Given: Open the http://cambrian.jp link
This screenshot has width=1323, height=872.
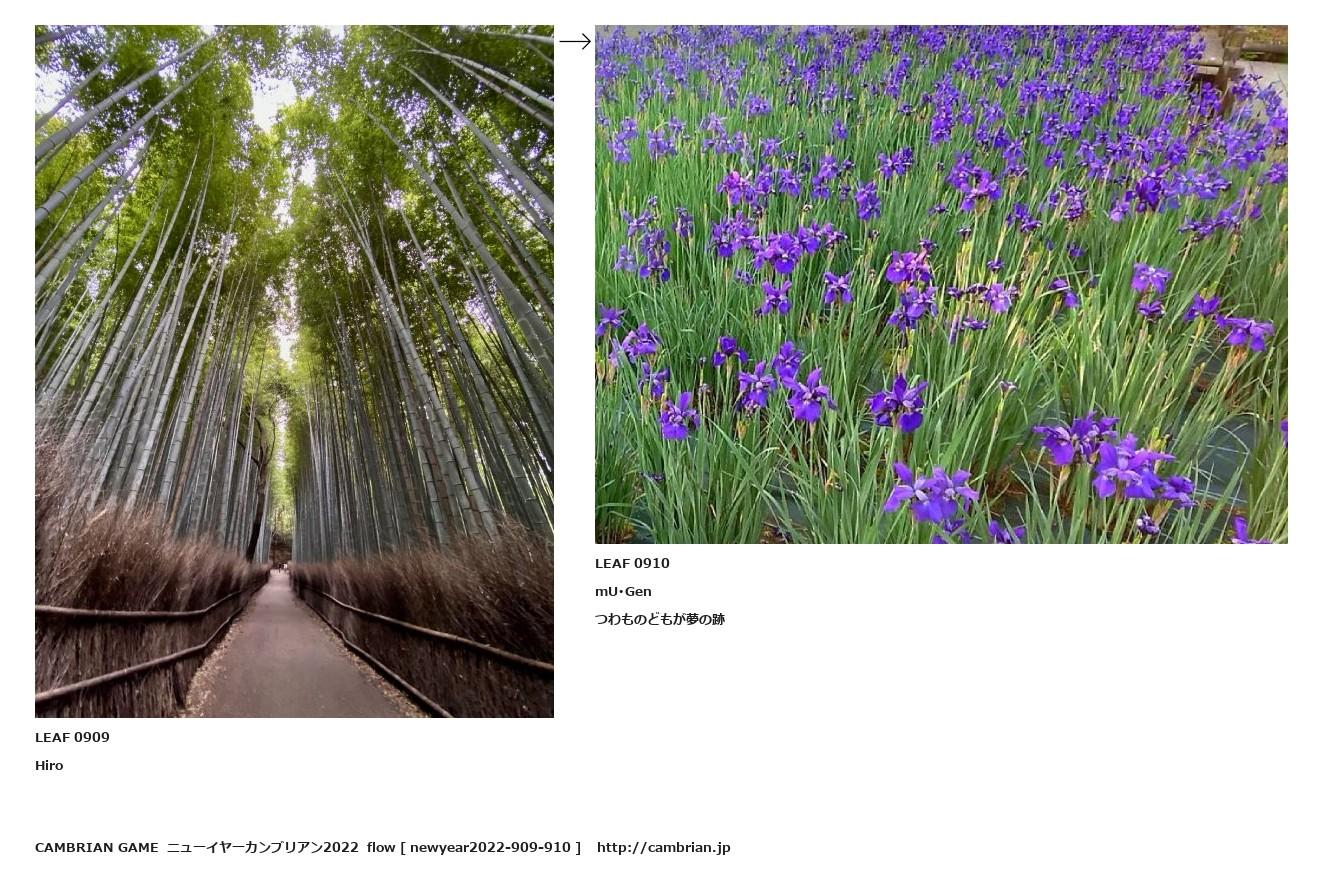Looking at the screenshot, I should (664, 847).
